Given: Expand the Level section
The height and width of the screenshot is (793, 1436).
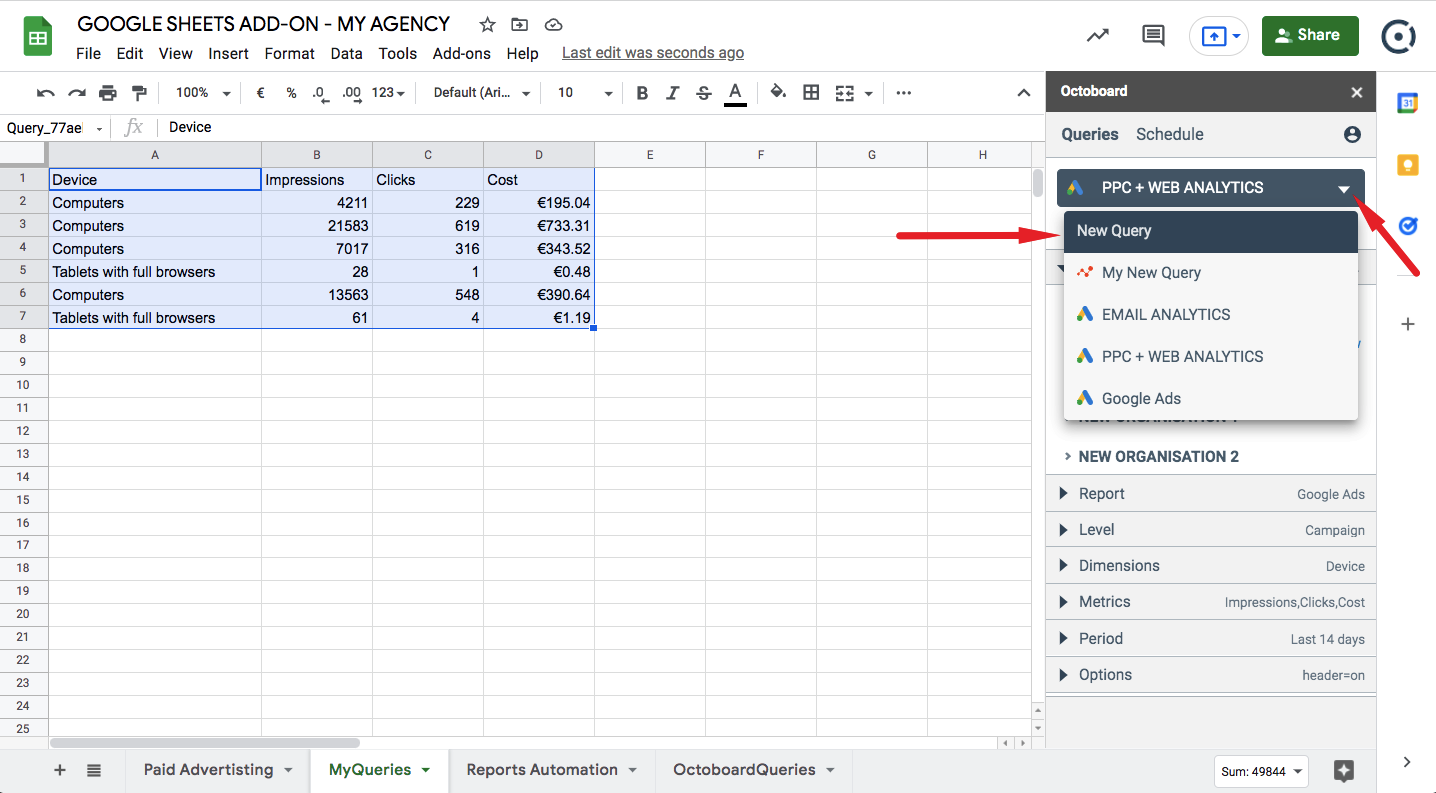Looking at the screenshot, I should coord(1211,530).
